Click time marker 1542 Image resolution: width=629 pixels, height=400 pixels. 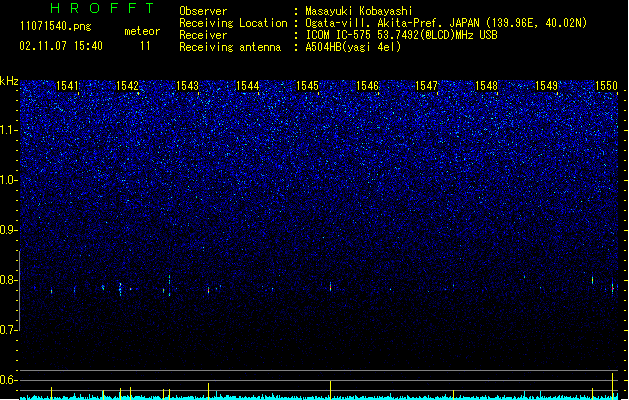pyautogui.click(x=127, y=85)
